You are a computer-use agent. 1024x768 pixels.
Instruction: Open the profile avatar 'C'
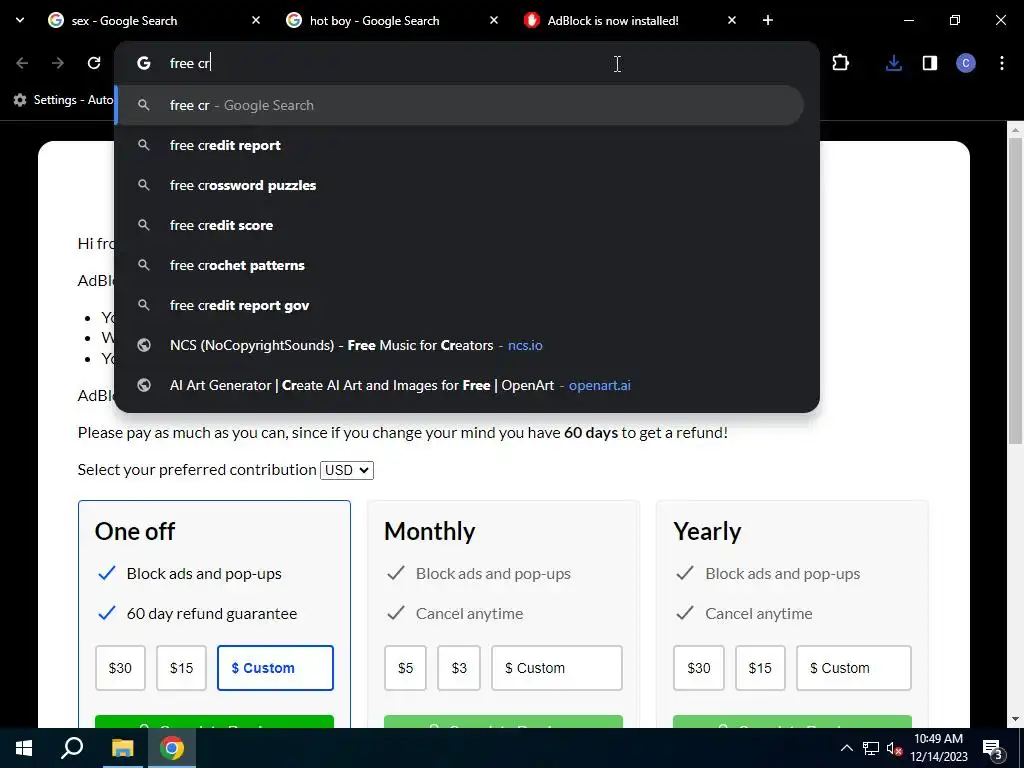click(966, 63)
